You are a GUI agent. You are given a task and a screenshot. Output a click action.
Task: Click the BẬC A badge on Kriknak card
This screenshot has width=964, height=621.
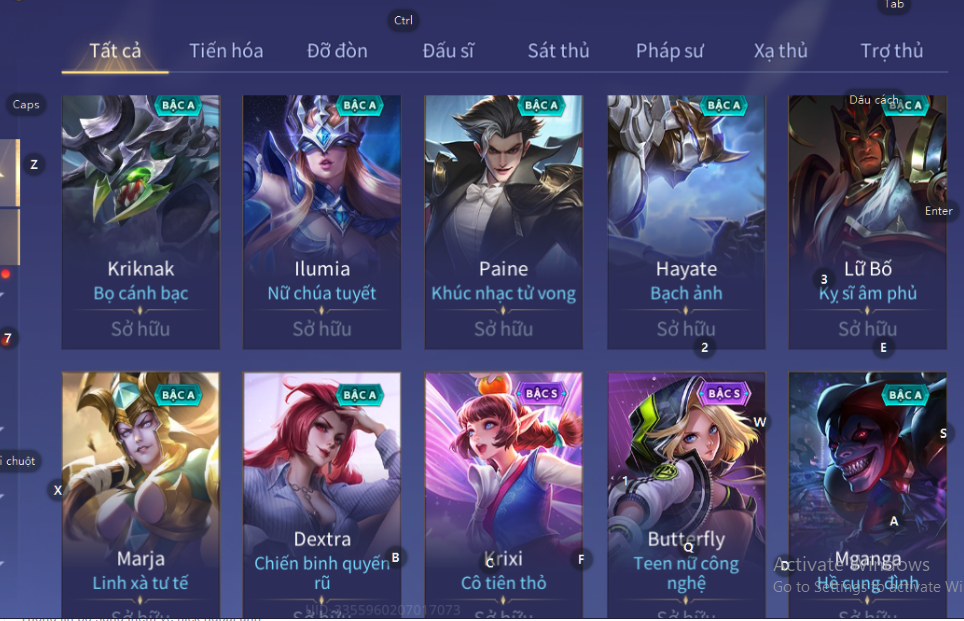[178, 105]
